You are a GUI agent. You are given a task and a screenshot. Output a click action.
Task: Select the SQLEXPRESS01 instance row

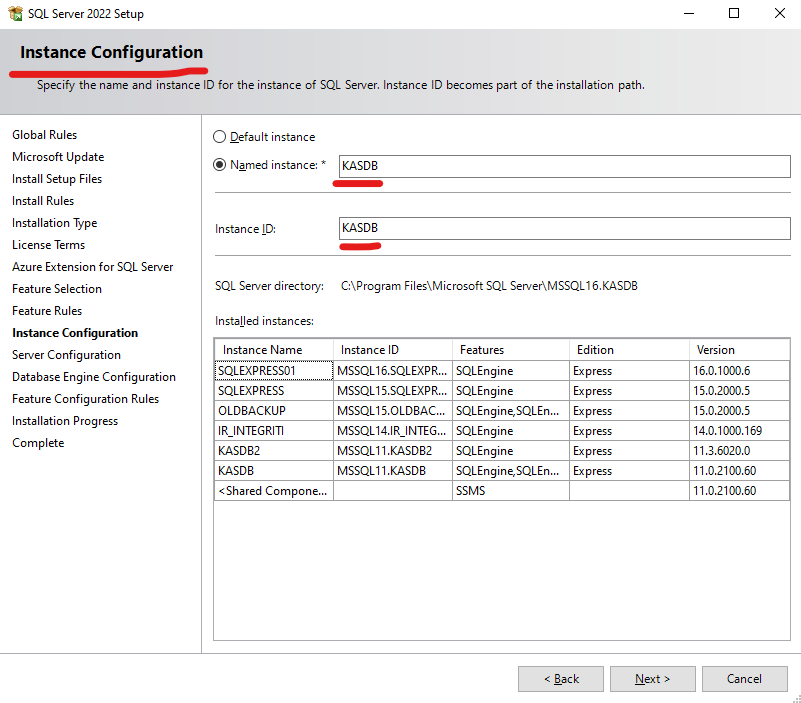[x=272, y=371]
